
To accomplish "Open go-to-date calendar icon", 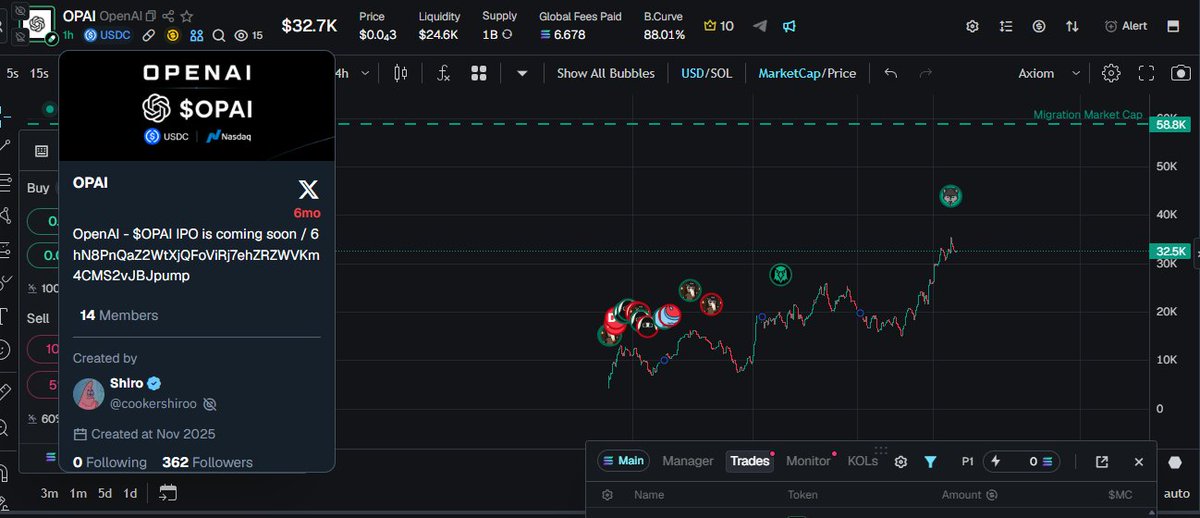I will (x=167, y=492).
